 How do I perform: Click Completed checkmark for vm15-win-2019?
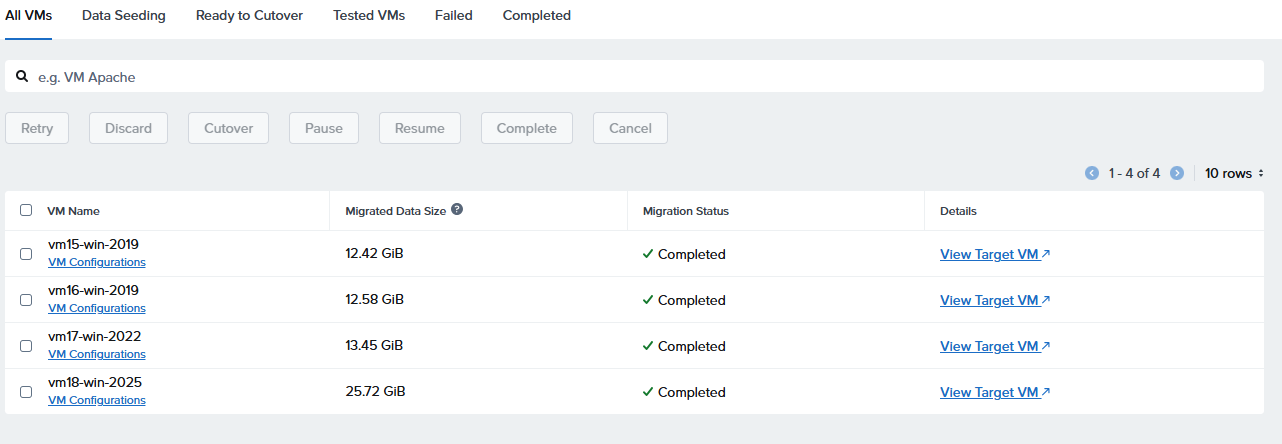[648, 254]
